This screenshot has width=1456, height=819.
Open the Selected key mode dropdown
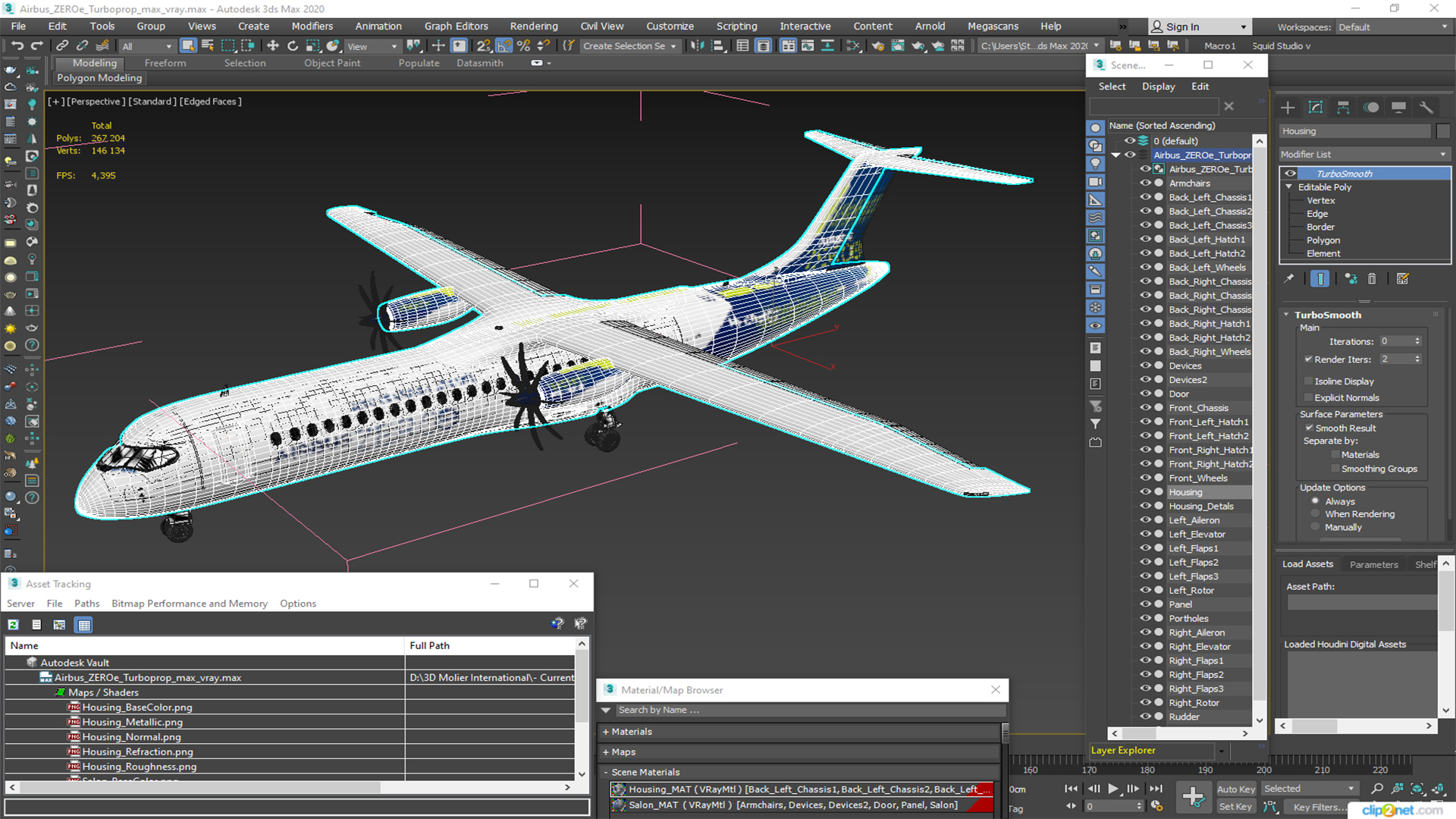coord(1310,789)
